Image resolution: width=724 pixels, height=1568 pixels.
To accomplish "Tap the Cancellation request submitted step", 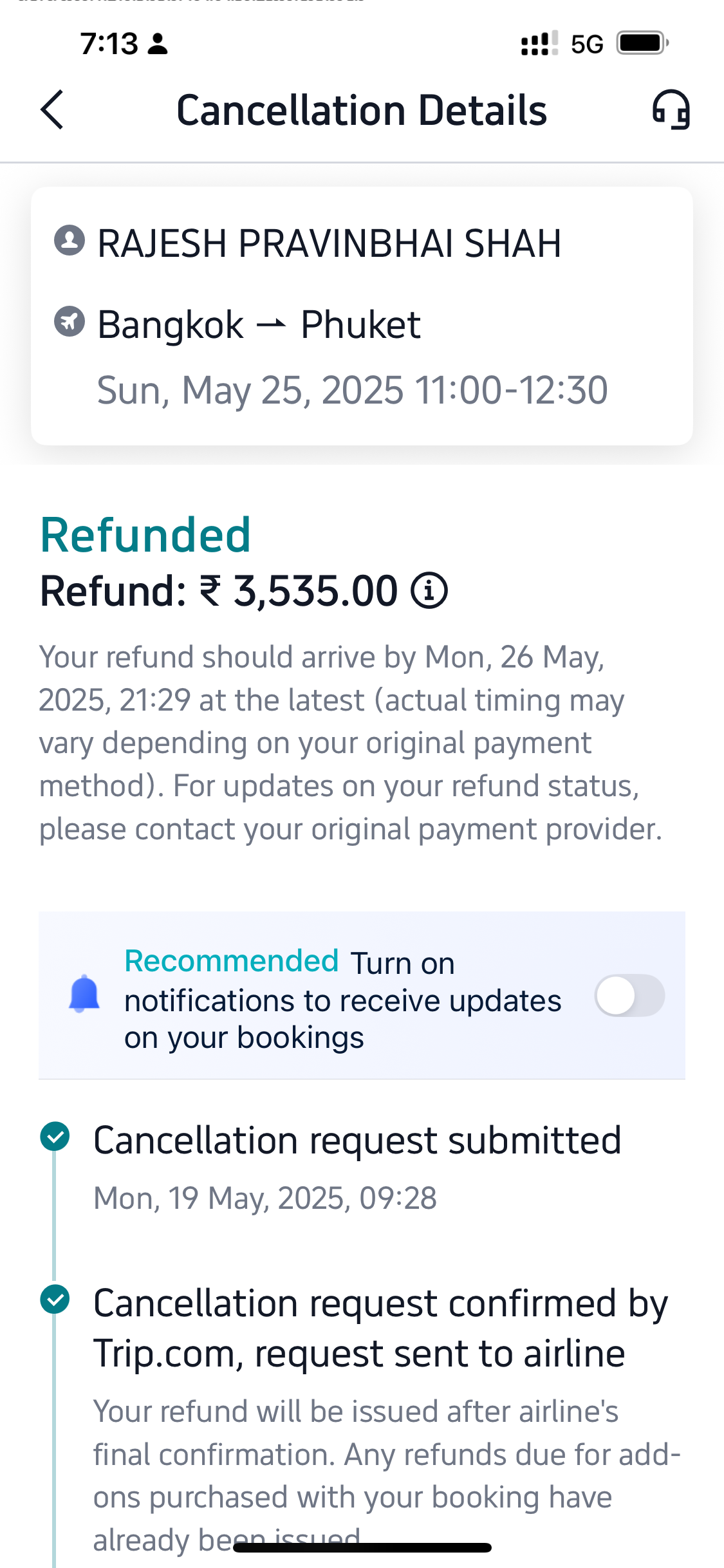I will pyautogui.click(x=357, y=1141).
